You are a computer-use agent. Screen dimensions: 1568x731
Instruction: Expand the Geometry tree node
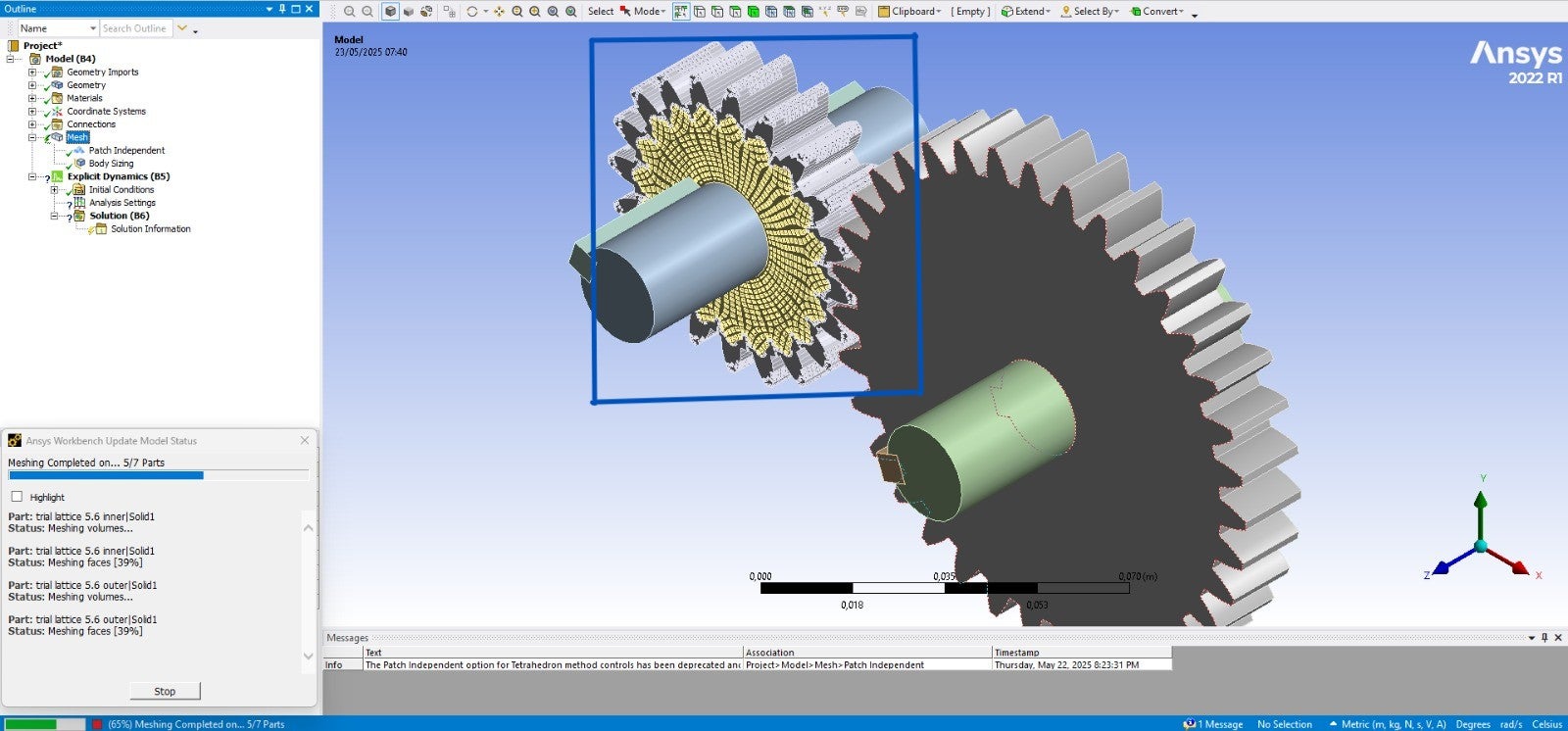[32, 85]
